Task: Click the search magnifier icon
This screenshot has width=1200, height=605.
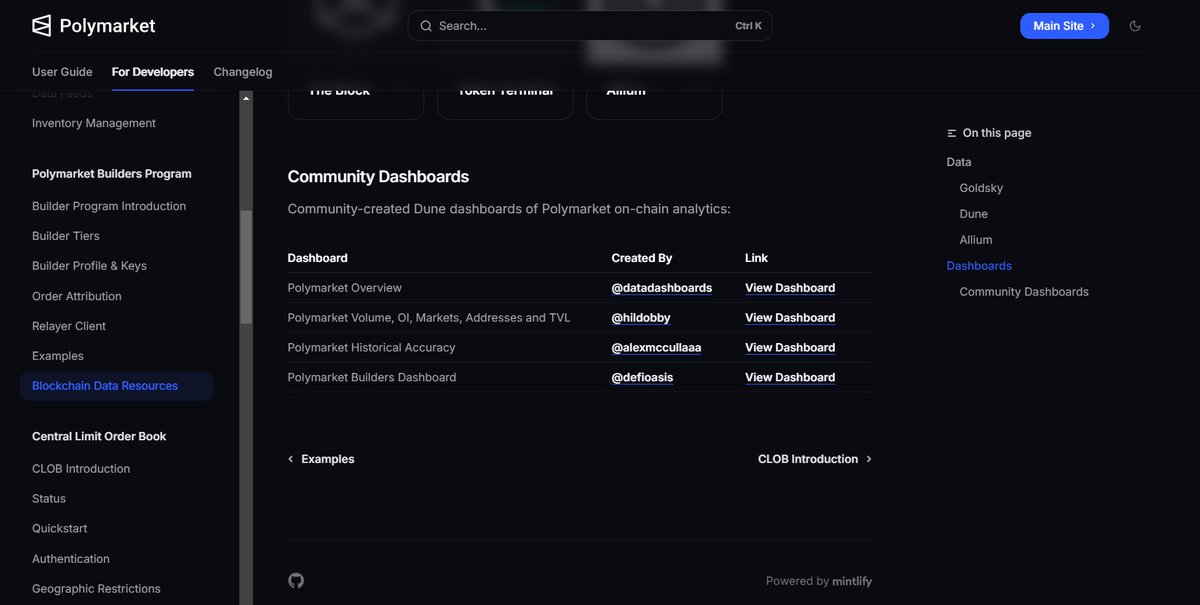Action: point(425,25)
